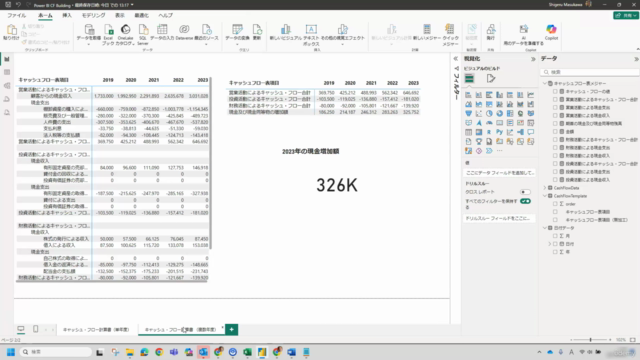Select the Treemap visual icon
The height and width of the screenshot is (360, 640).
coord(510,113)
